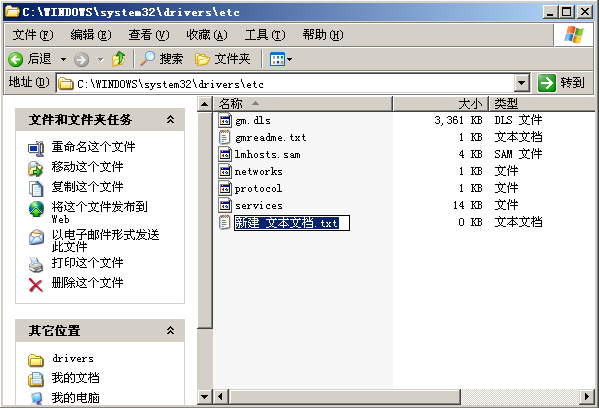Click print this file printer icon
599x408 pixels.
(x=36, y=264)
